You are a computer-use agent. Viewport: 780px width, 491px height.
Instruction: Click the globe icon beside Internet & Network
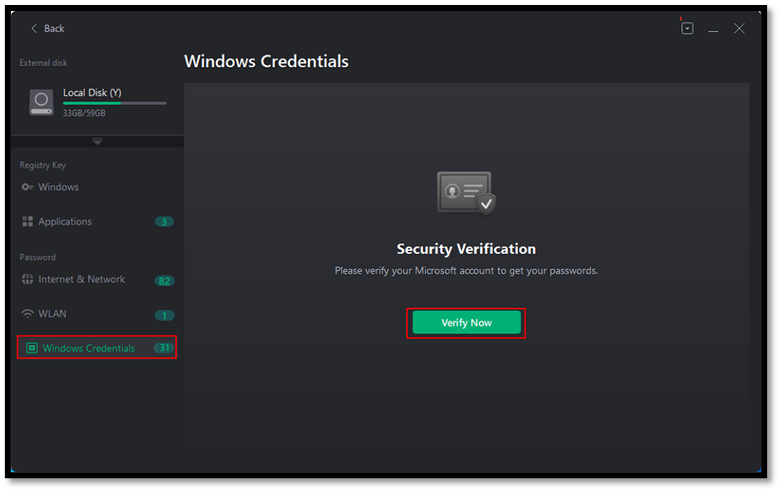pos(27,280)
